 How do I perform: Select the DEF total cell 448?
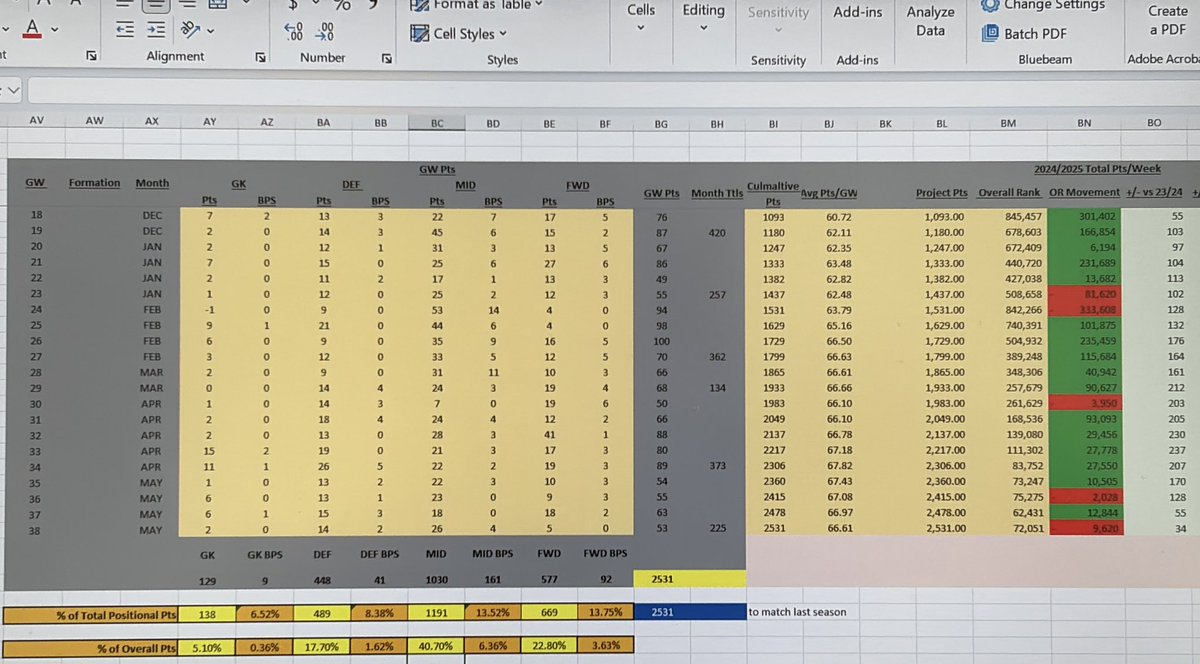point(324,580)
